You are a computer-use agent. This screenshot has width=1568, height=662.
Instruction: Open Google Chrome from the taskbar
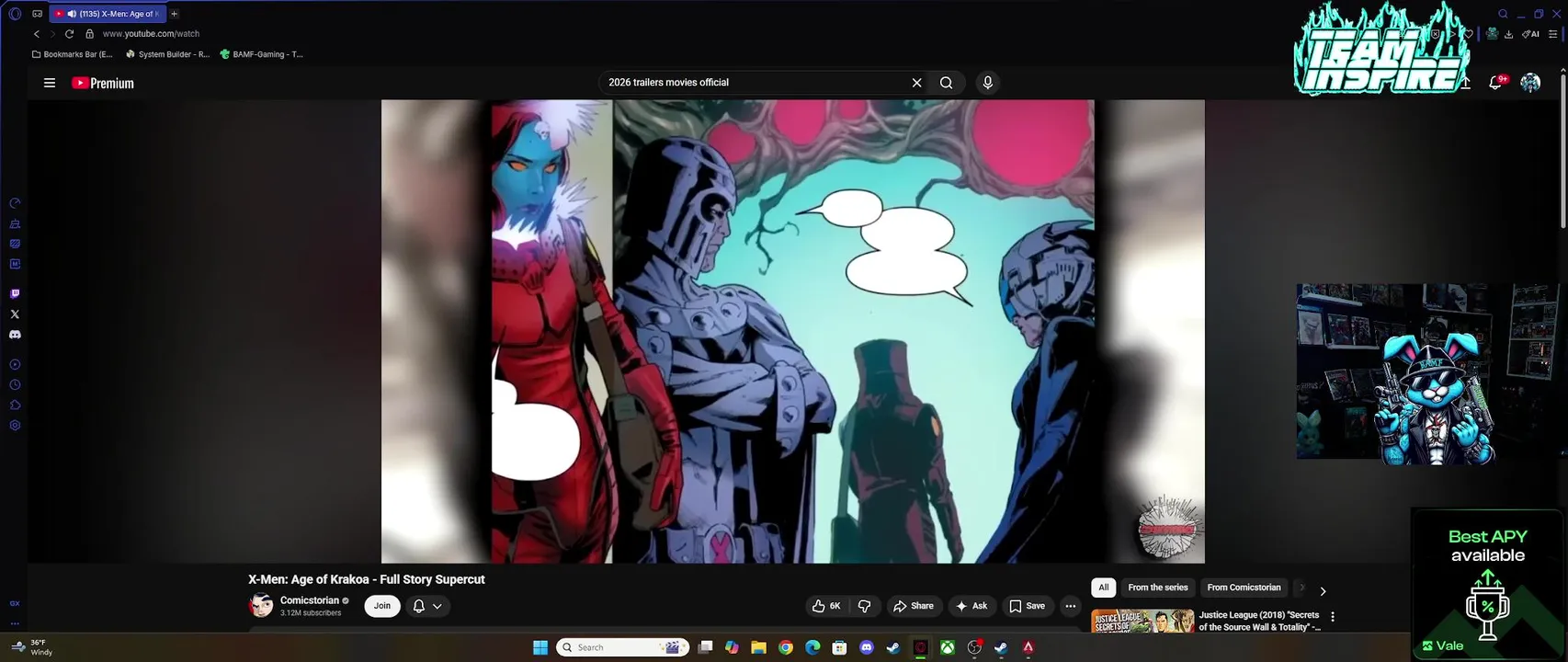[786, 647]
